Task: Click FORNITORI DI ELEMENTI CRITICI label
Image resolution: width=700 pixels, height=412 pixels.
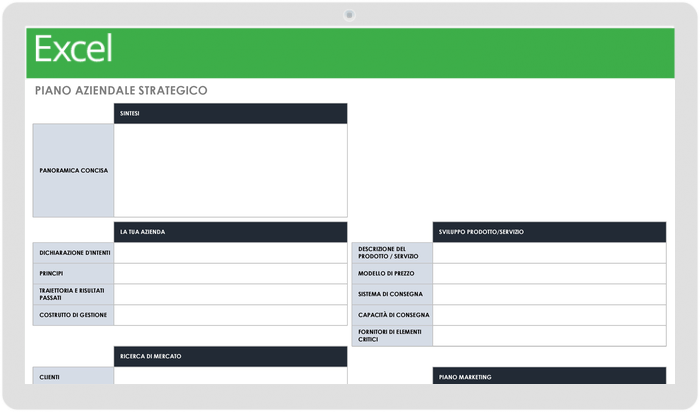Action: point(392,336)
